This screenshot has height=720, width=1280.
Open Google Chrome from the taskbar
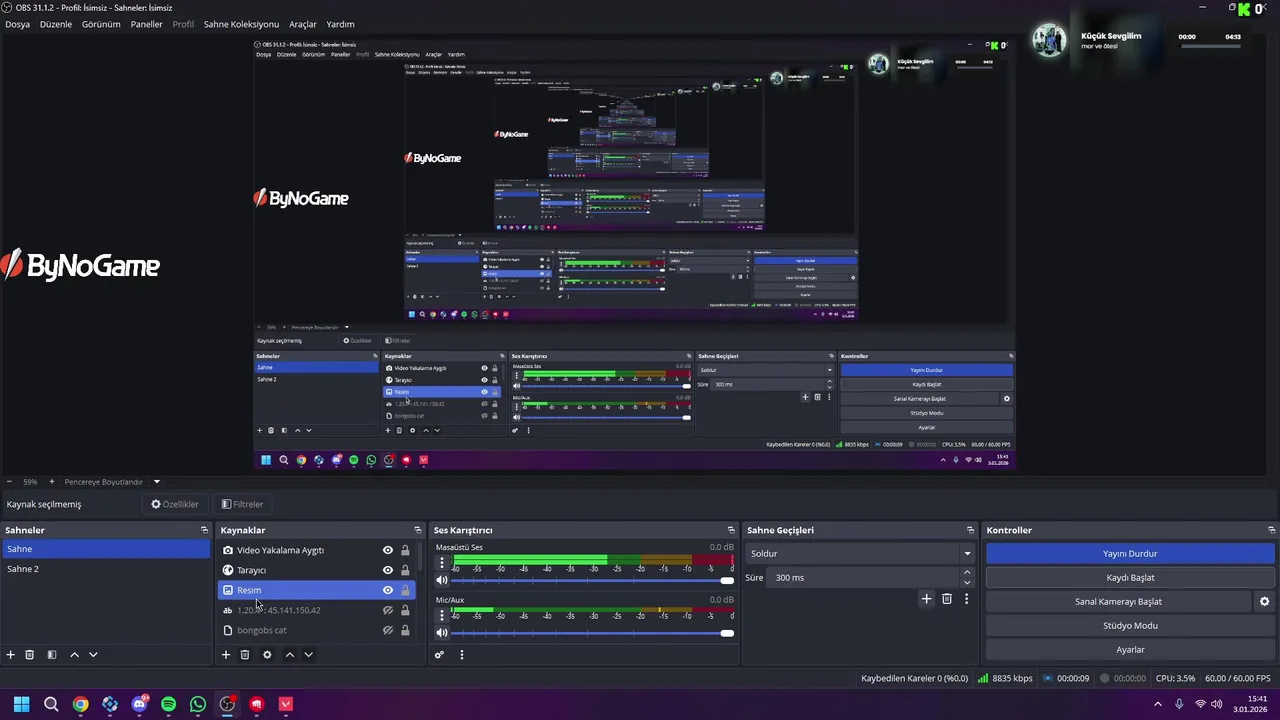pos(80,704)
